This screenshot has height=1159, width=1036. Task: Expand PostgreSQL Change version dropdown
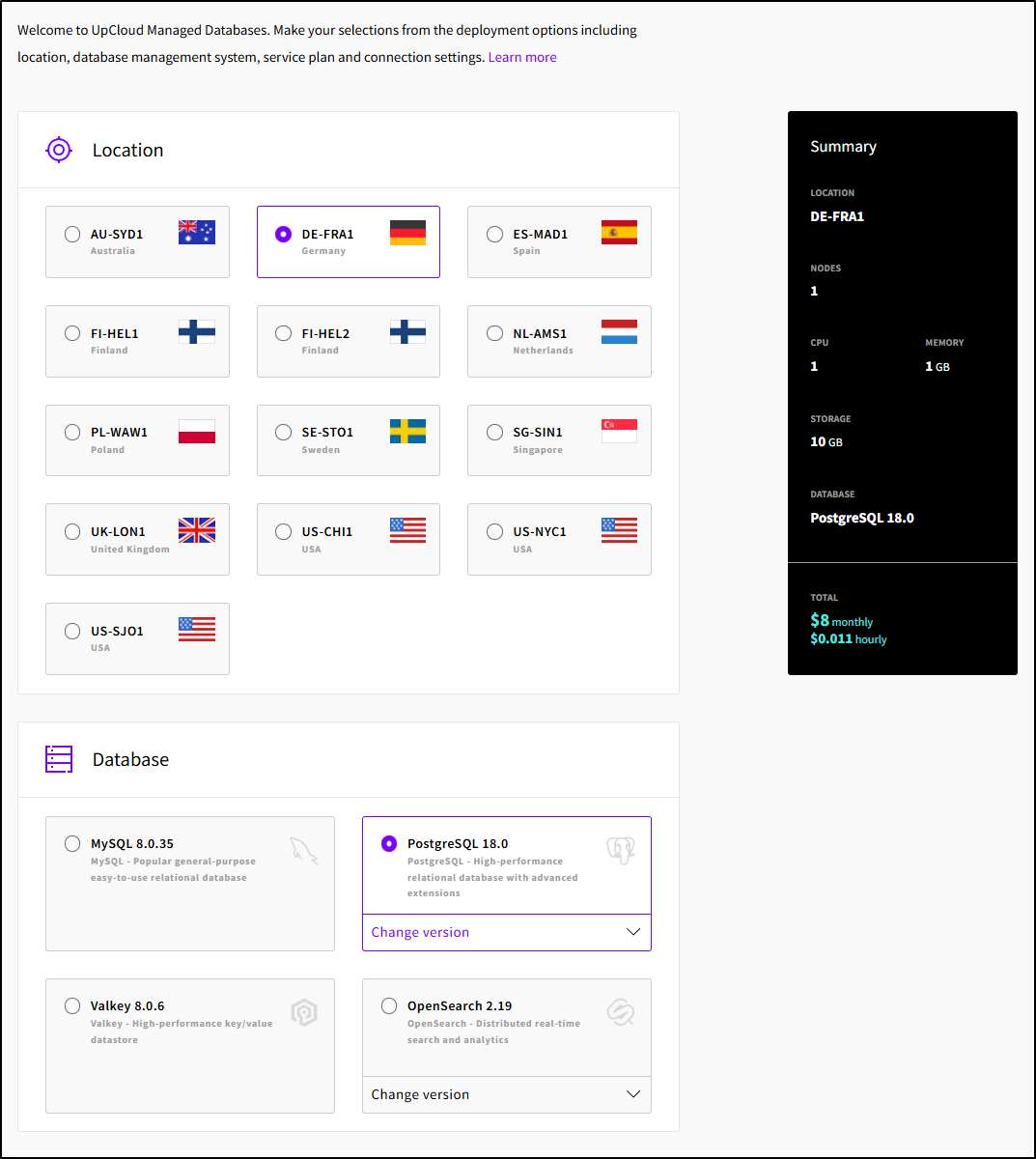(506, 932)
